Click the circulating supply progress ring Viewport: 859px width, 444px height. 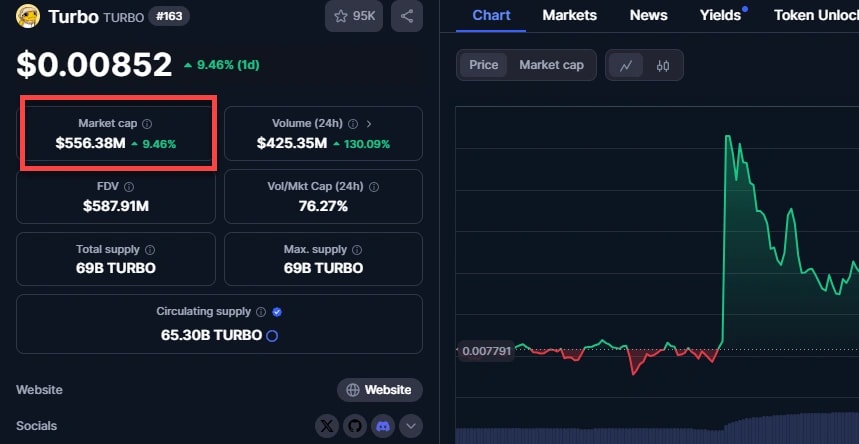(x=272, y=336)
